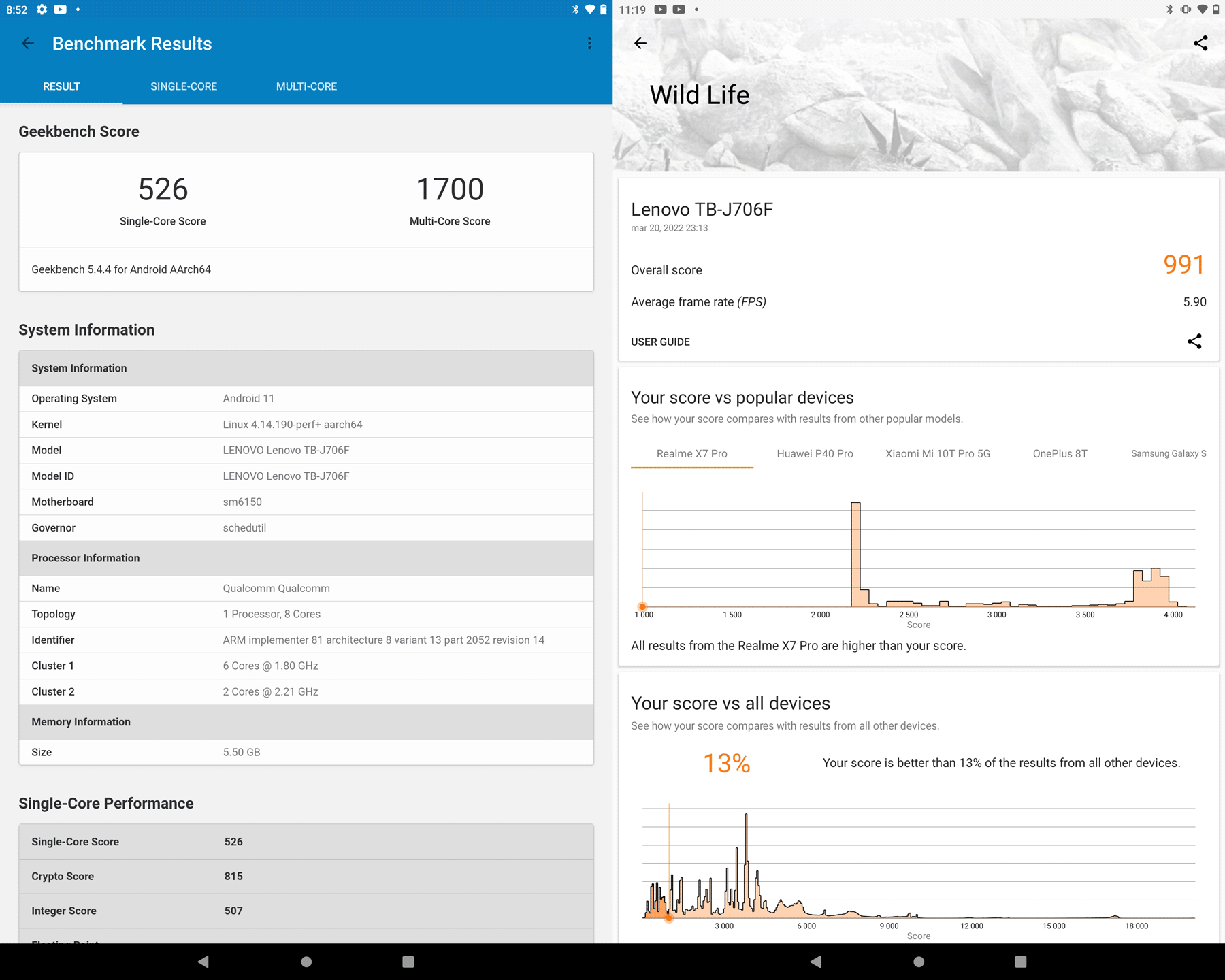Viewport: 1225px width, 980px height.
Task: Tap battery icon in right status bar
Action: (x=1216, y=10)
